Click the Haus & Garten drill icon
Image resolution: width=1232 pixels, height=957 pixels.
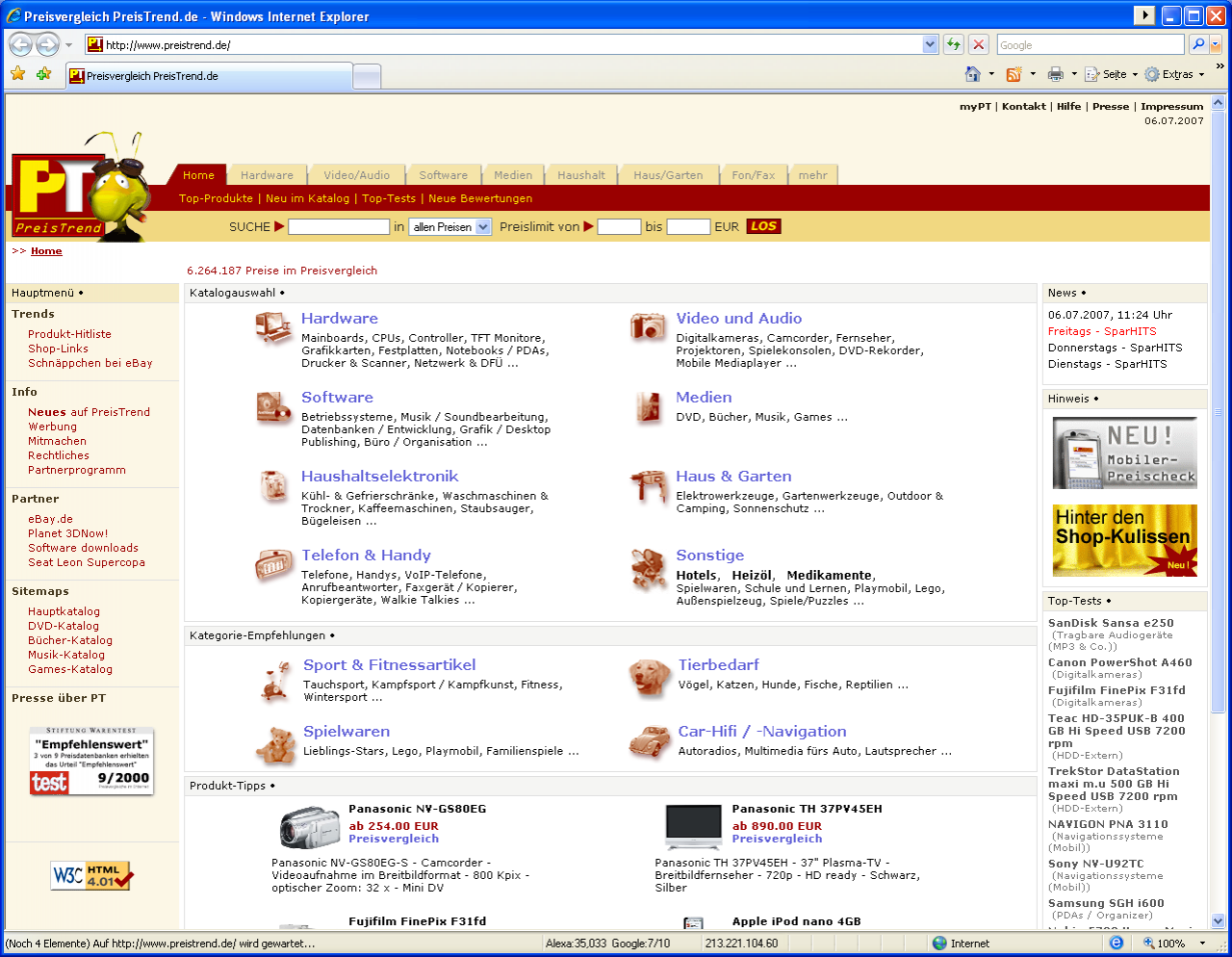point(649,487)
